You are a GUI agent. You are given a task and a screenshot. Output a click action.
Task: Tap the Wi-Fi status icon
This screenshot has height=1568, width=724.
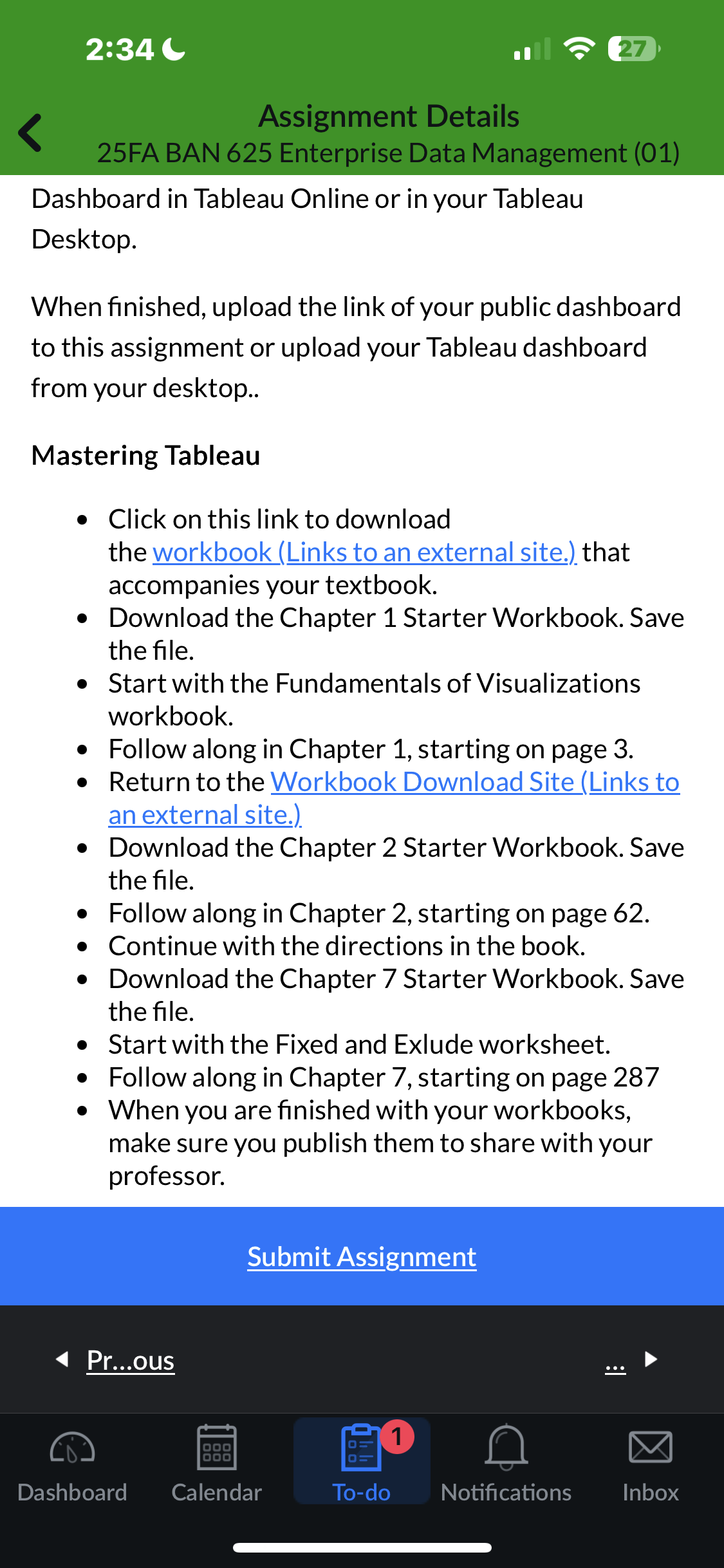click(579, 49)
